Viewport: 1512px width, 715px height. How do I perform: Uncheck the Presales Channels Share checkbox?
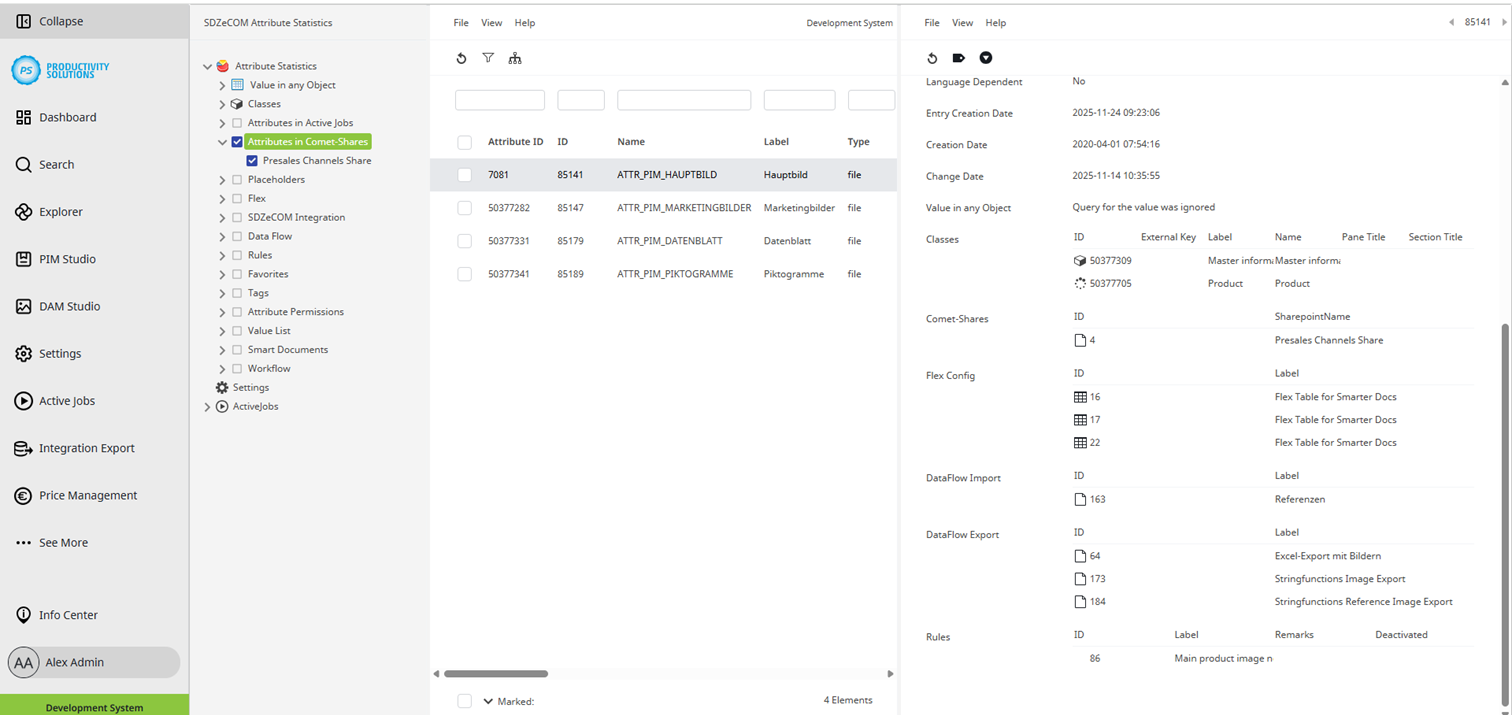click(251, 160)
